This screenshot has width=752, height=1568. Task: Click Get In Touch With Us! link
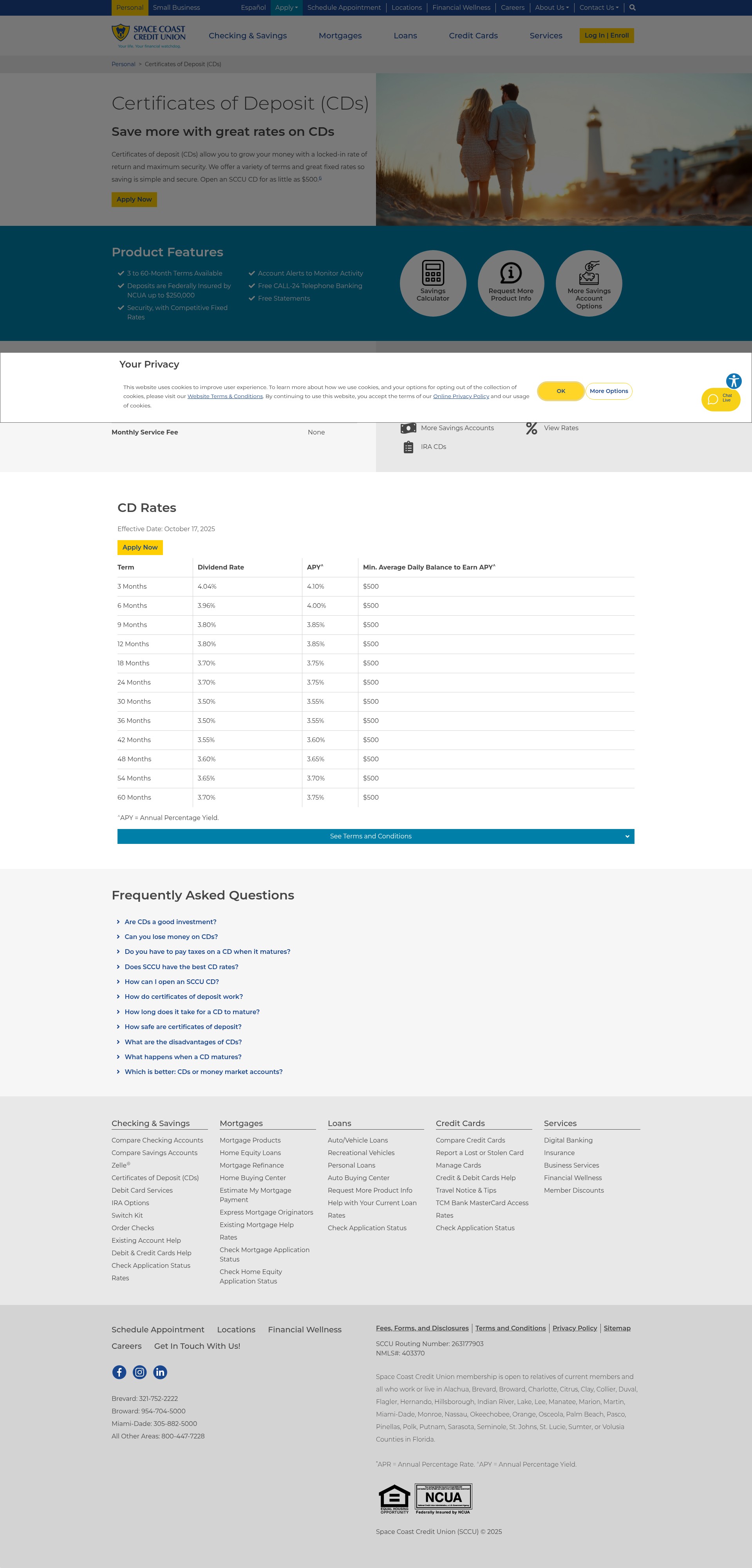pyautogui.click(x=197, y=1346)
